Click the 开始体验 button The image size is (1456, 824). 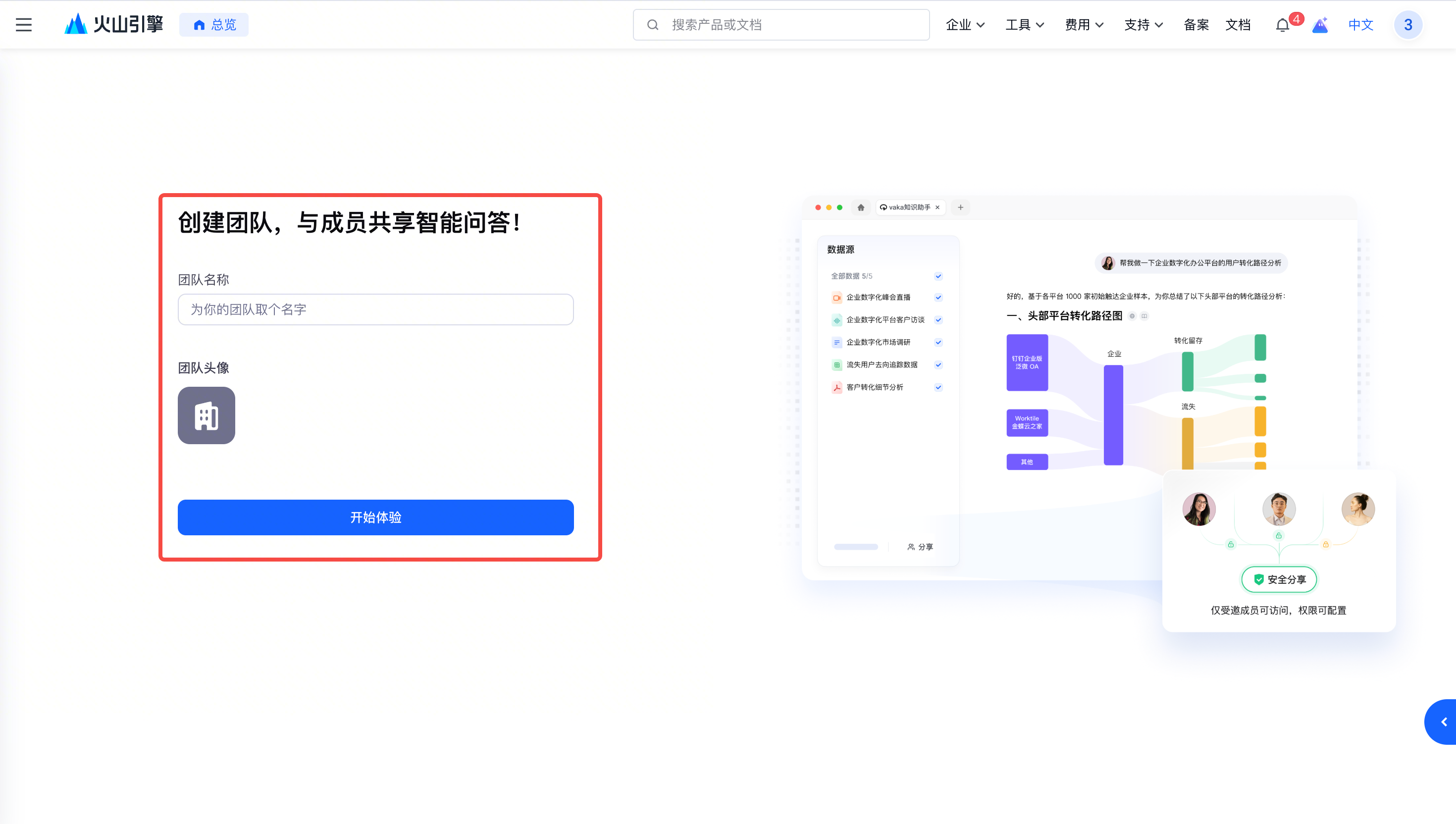point(376,517)
